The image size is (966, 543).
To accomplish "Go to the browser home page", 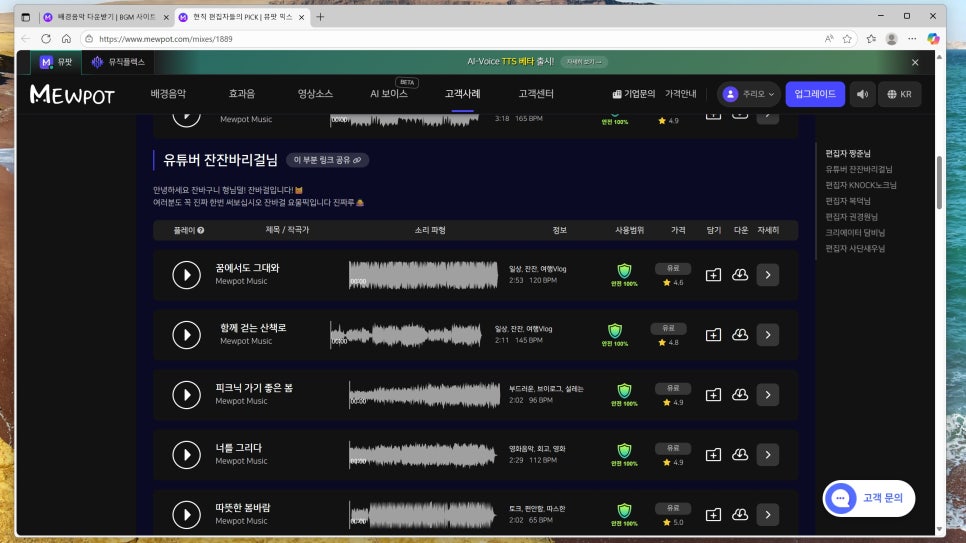I will tap(67, 39).
